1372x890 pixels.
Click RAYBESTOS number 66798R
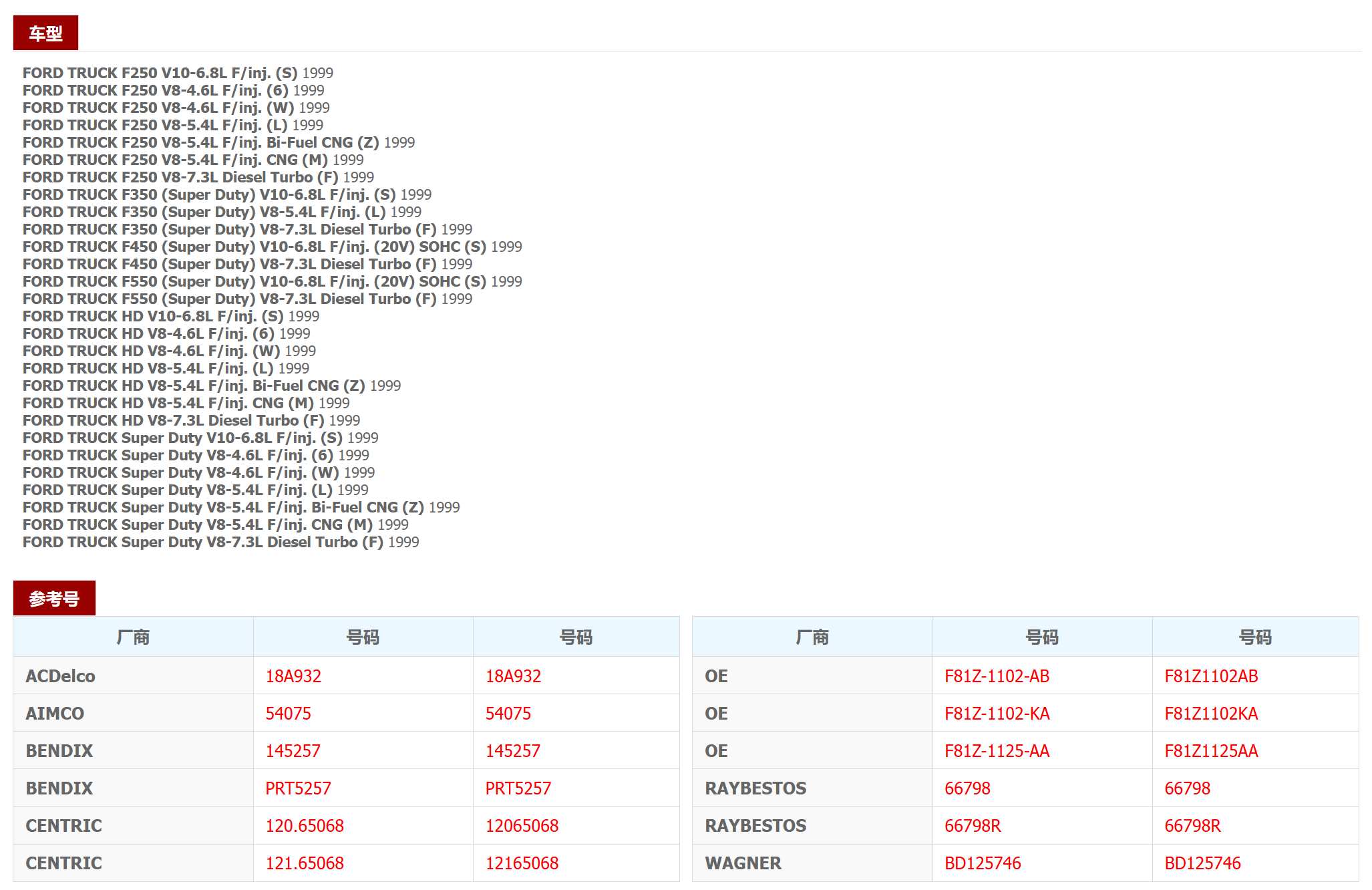pos(973,826)
